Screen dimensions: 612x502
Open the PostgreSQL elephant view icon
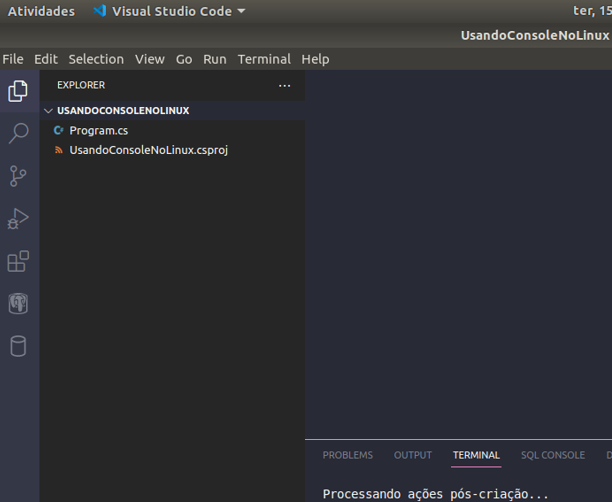click(18, 303)
